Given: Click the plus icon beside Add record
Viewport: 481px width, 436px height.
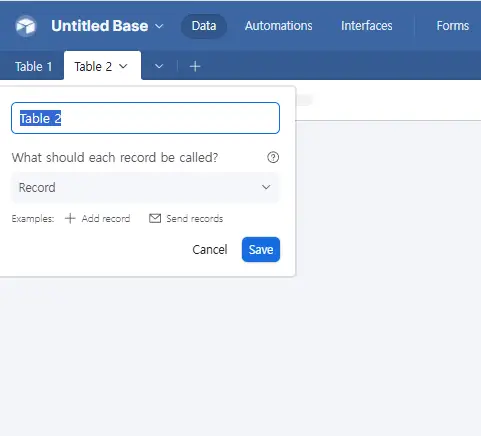Looking at the screenshot, I should 70,219.
